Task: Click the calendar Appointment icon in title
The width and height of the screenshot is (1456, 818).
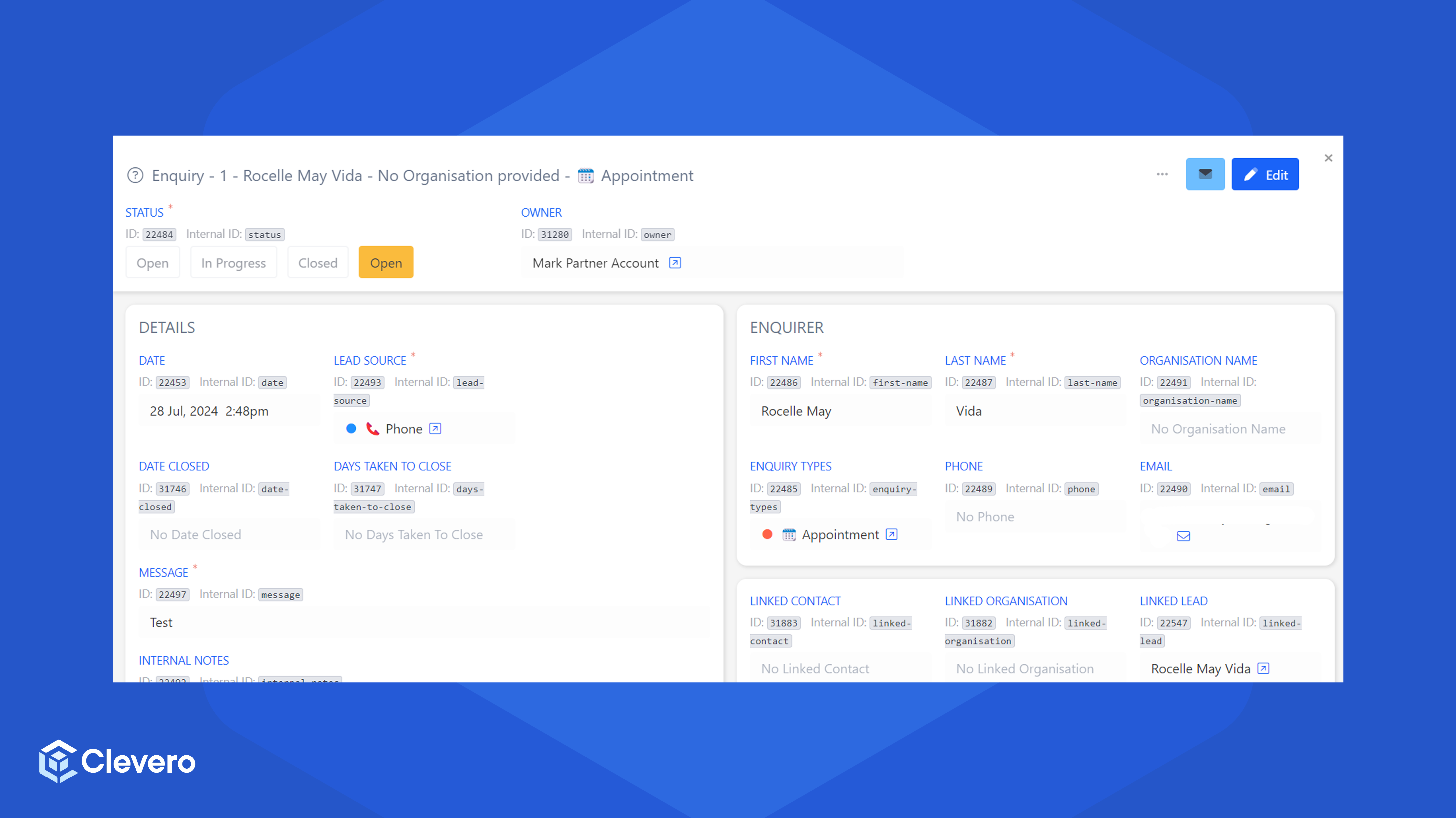Action: click(x=586, y=176)
